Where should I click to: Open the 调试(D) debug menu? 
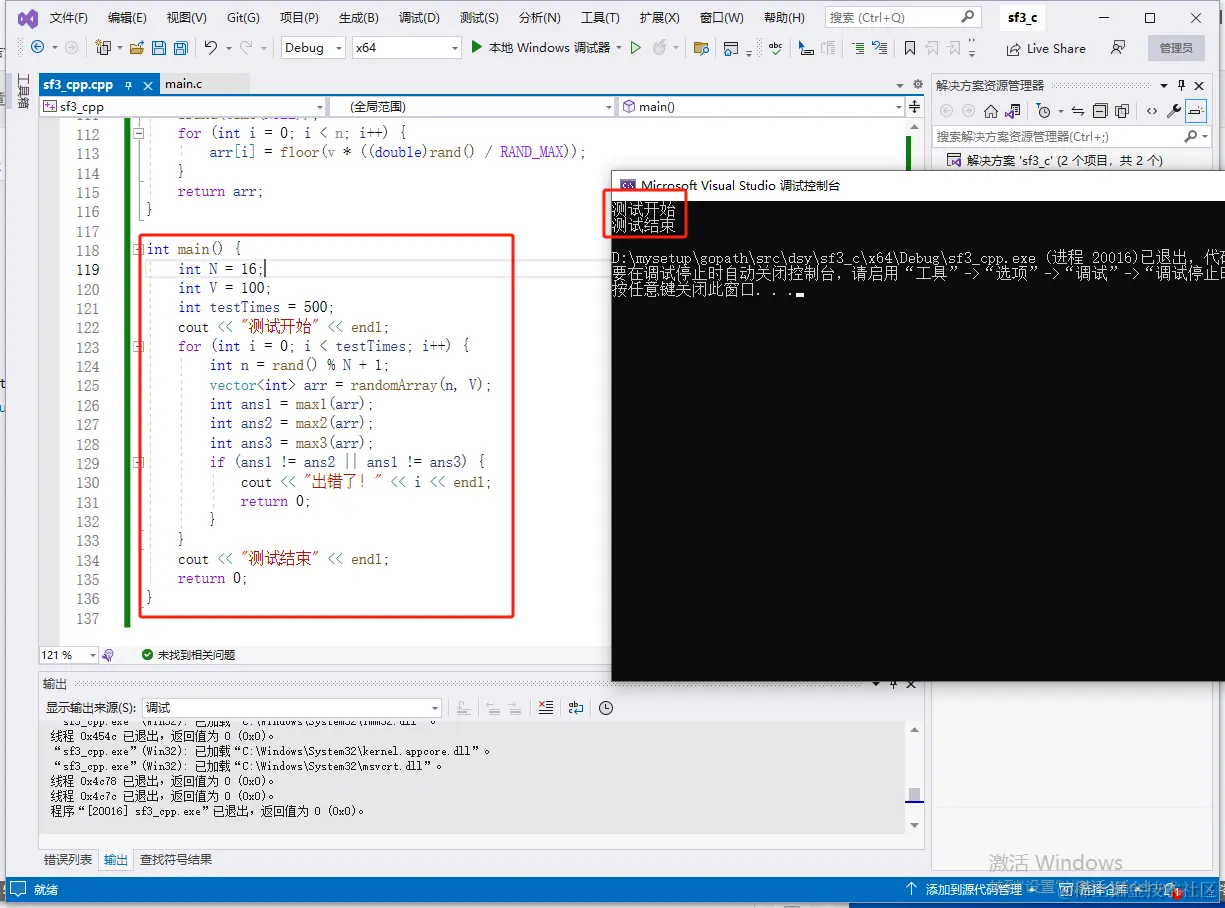click(419, 18)
